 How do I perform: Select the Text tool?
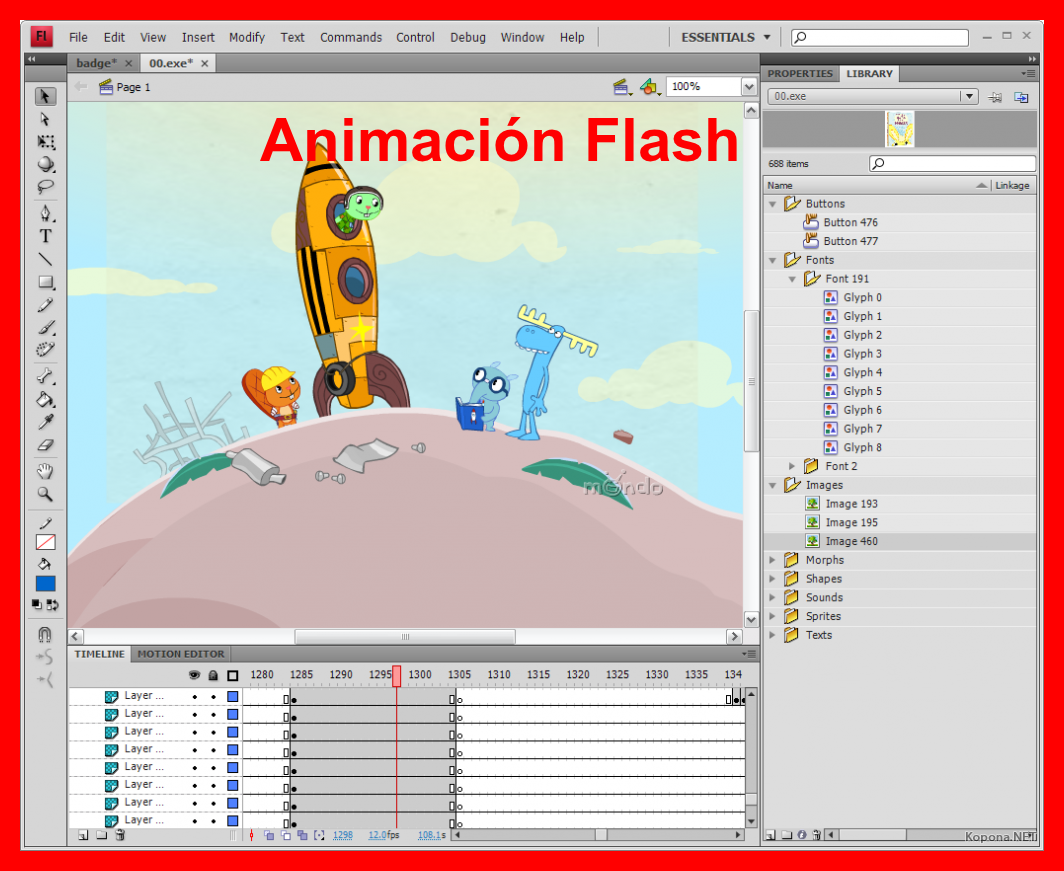point(45,236)
